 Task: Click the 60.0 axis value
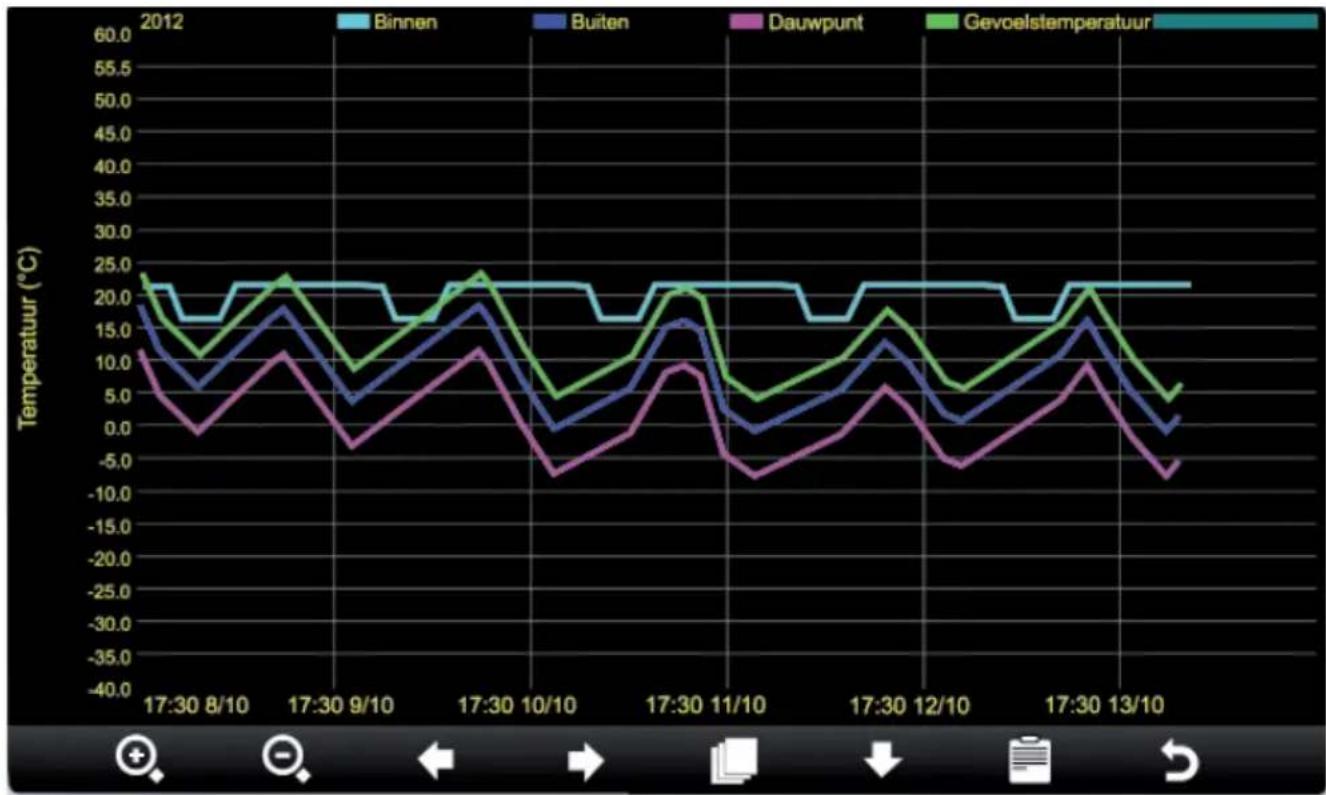click(x=114, y=35)
